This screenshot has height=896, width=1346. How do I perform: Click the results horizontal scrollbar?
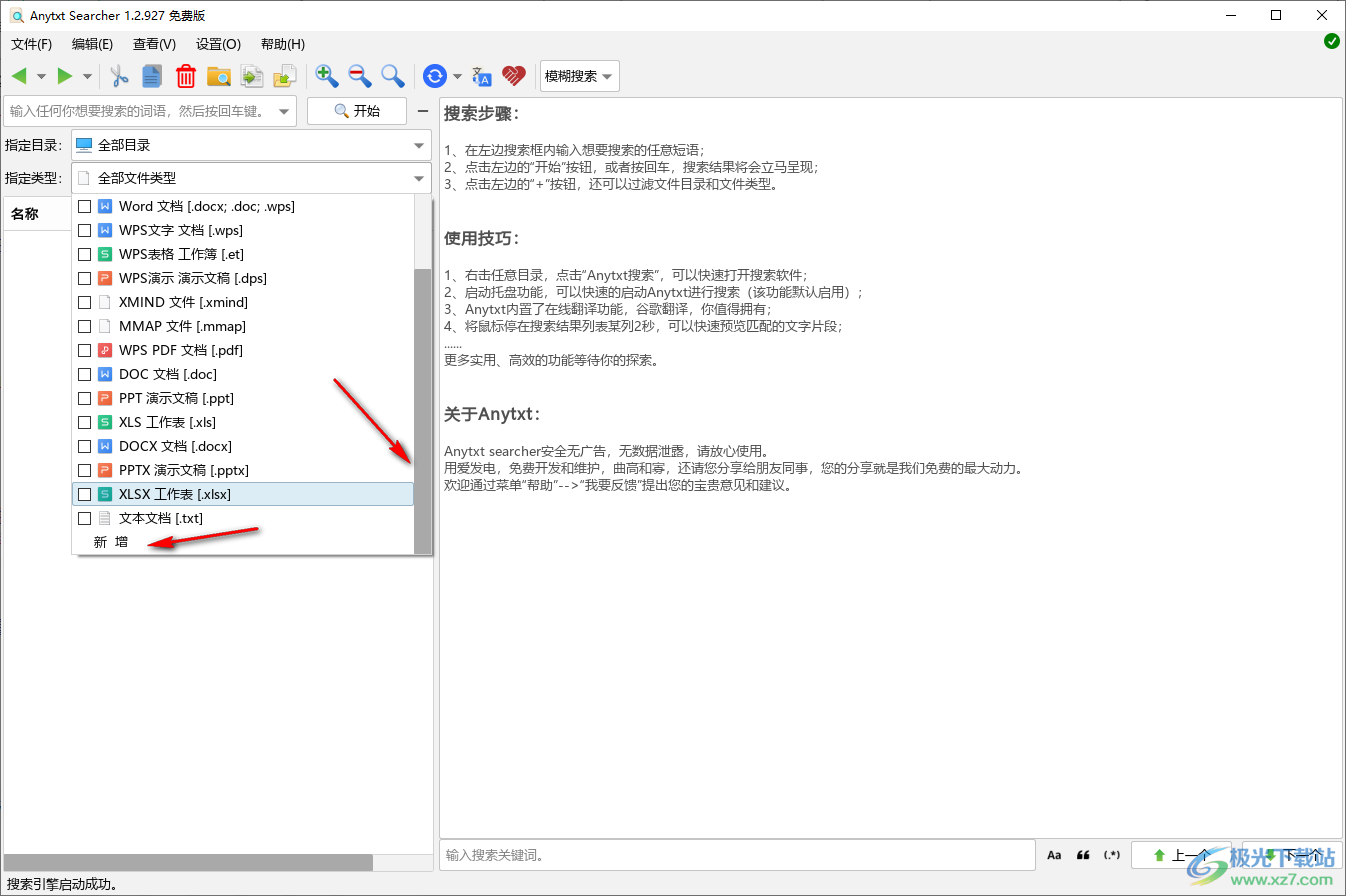click(x=189, y=862)
